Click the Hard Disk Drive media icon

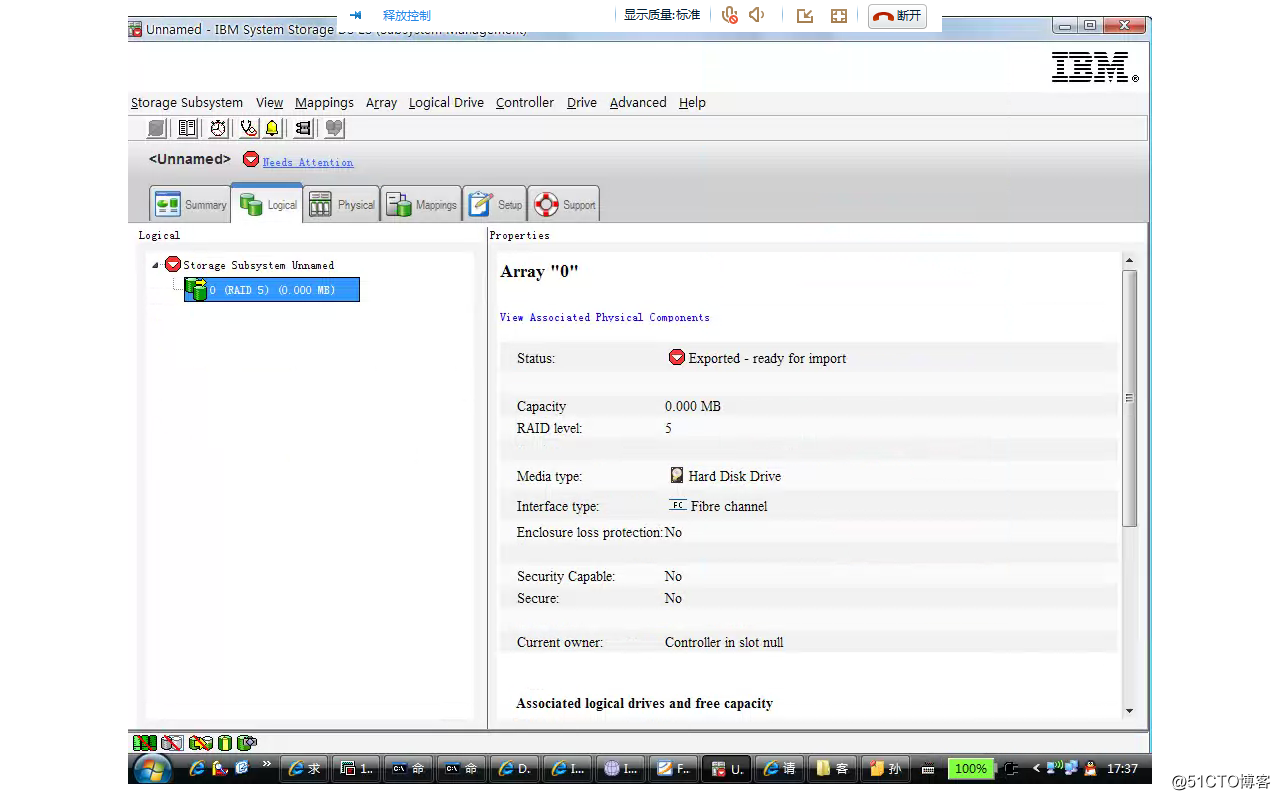tap(677, 475)
